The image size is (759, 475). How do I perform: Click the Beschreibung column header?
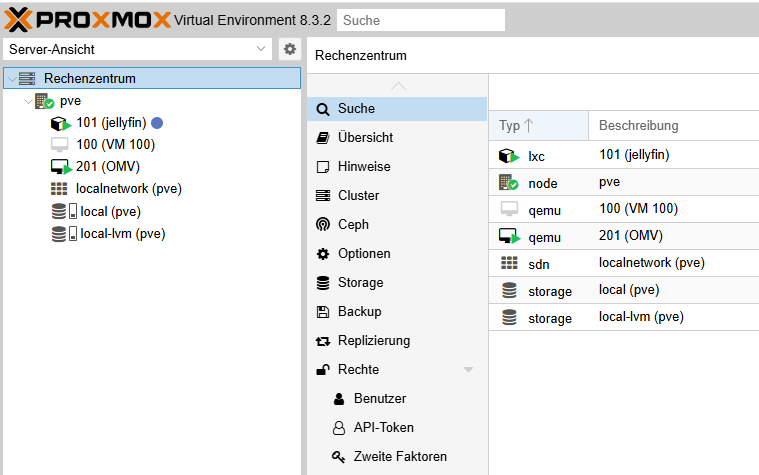638,125
